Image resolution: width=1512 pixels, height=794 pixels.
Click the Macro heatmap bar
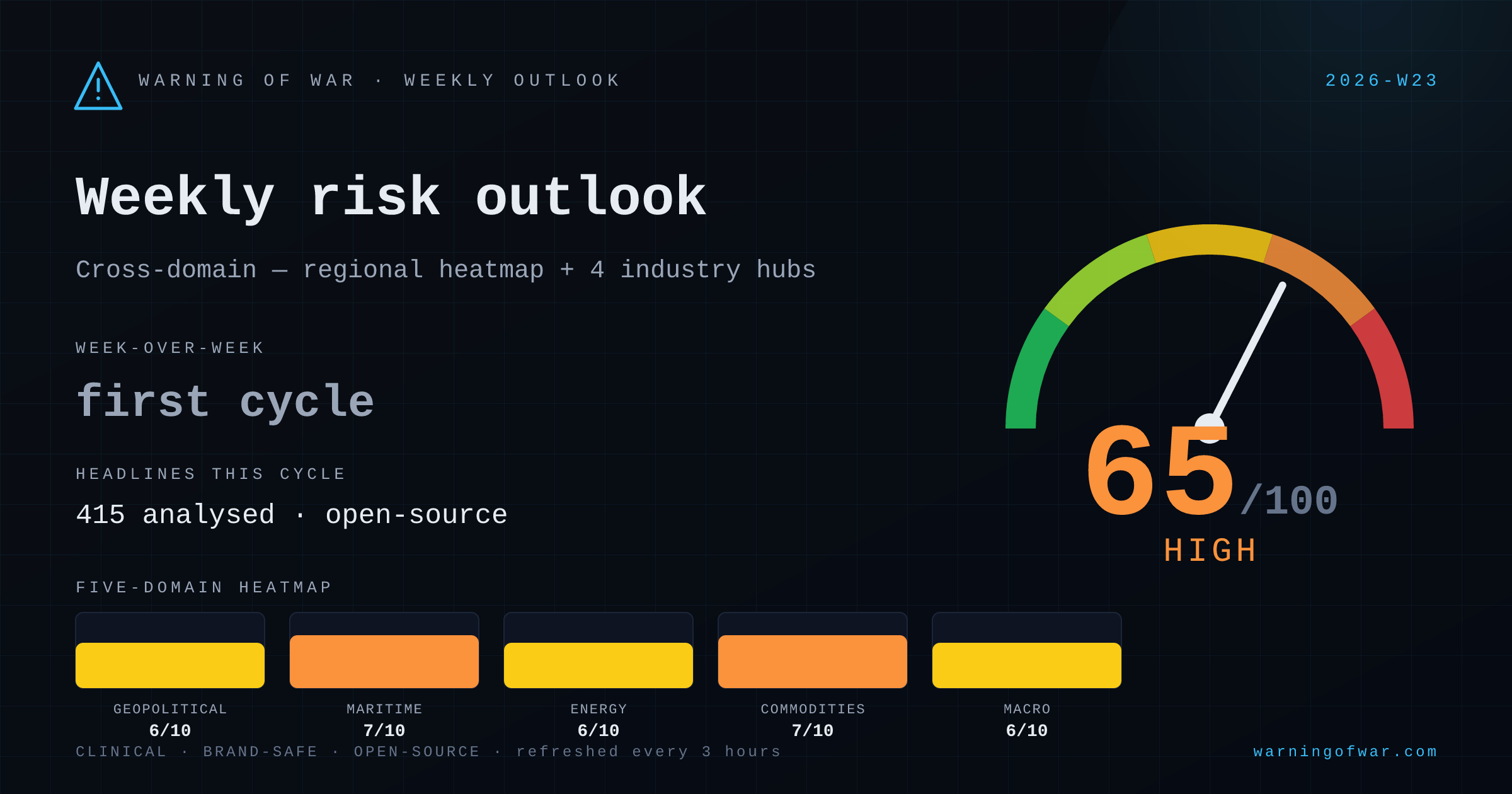pos(1027,665)
